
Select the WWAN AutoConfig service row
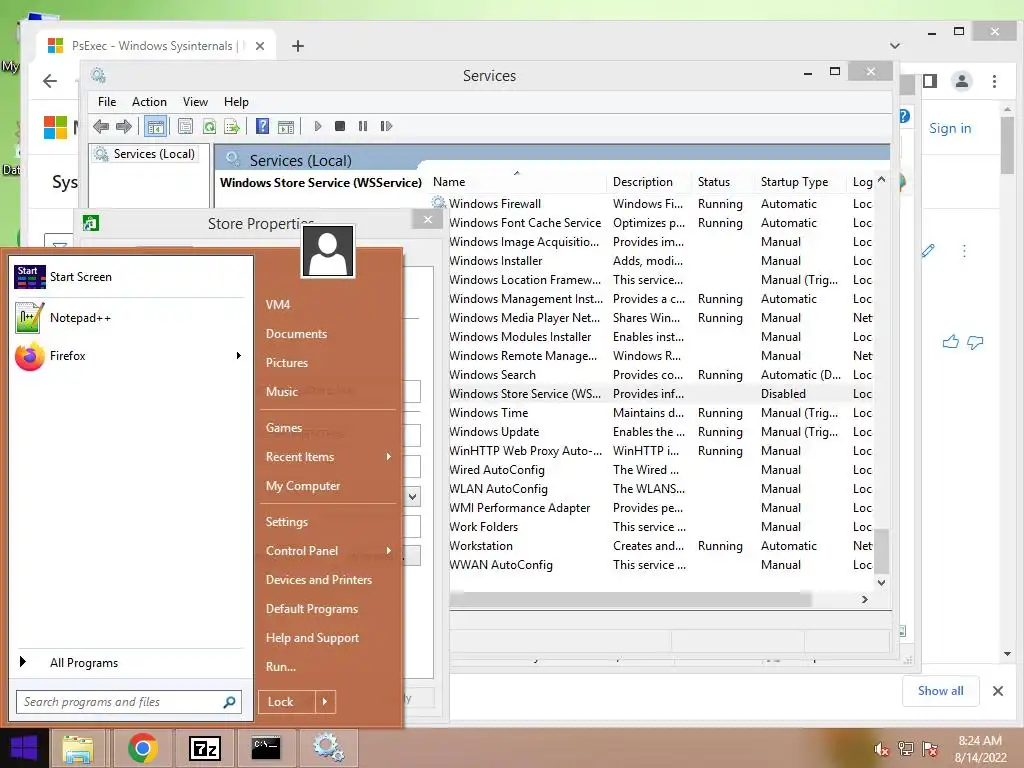(x=660, y=565)
